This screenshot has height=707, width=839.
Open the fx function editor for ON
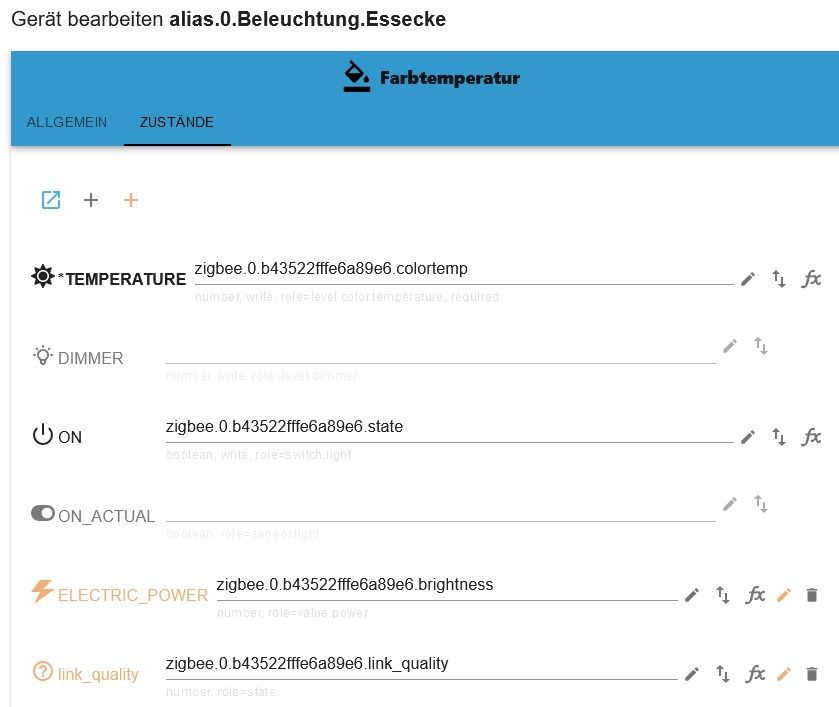pos(811,437)
